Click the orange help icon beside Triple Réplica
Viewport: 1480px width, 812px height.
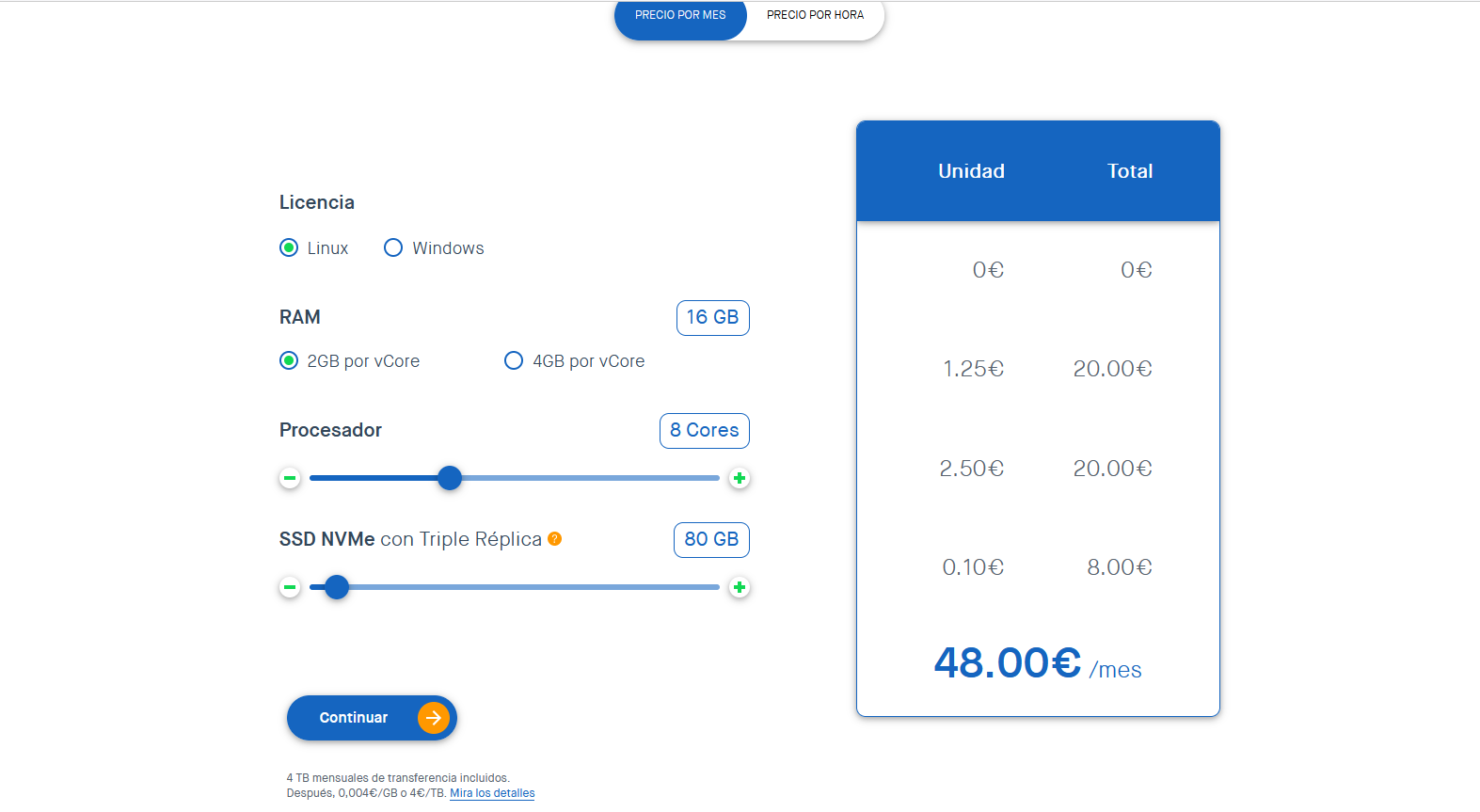point(555,539)
